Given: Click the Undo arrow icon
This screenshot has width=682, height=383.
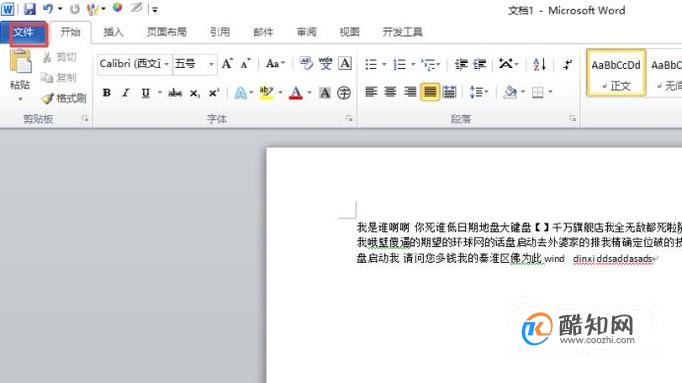Looking at the screenshot, I should tap(48, 9).
